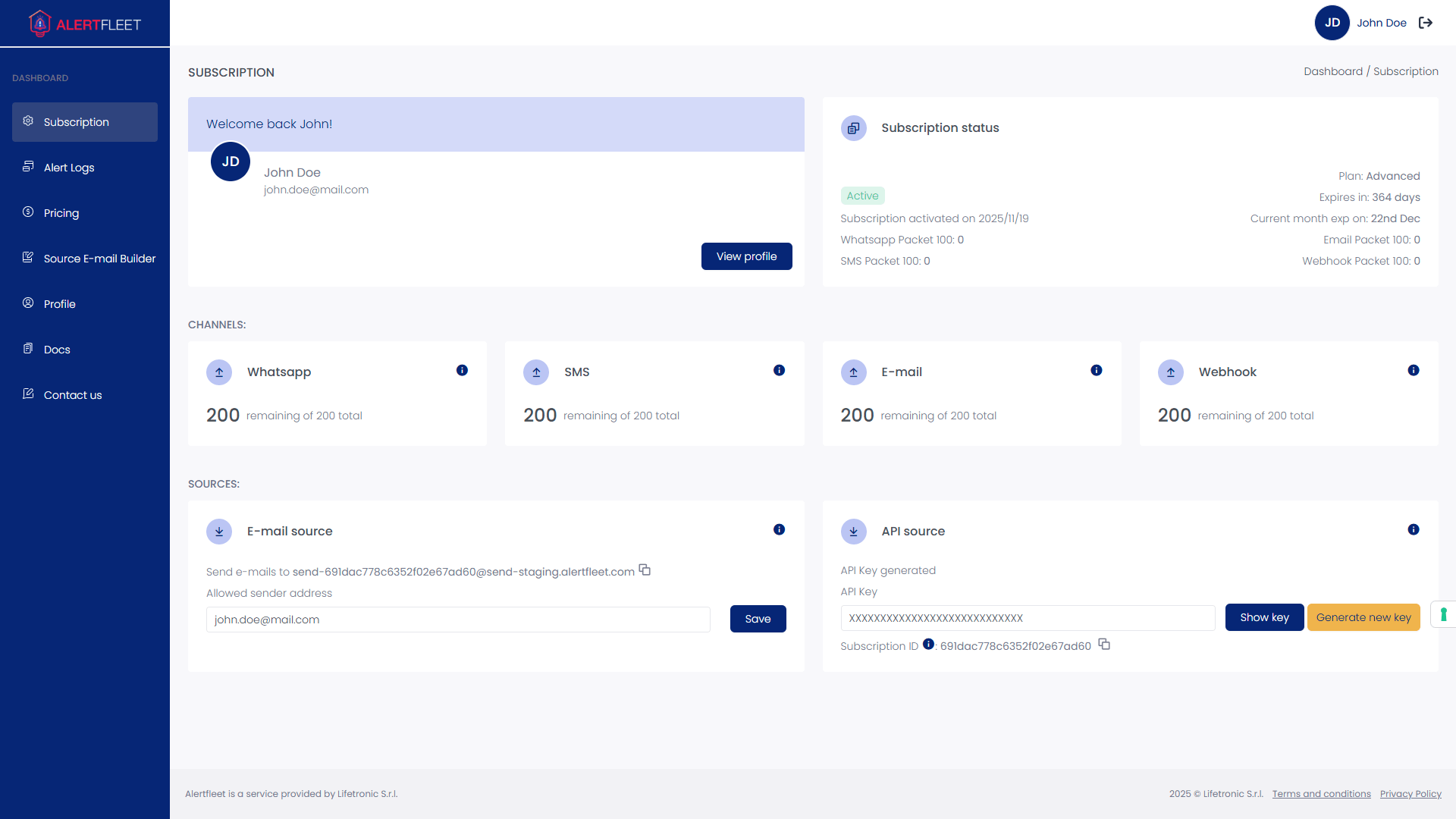Open the Whatsapp channel info tooltip icon

coord(462,370)
